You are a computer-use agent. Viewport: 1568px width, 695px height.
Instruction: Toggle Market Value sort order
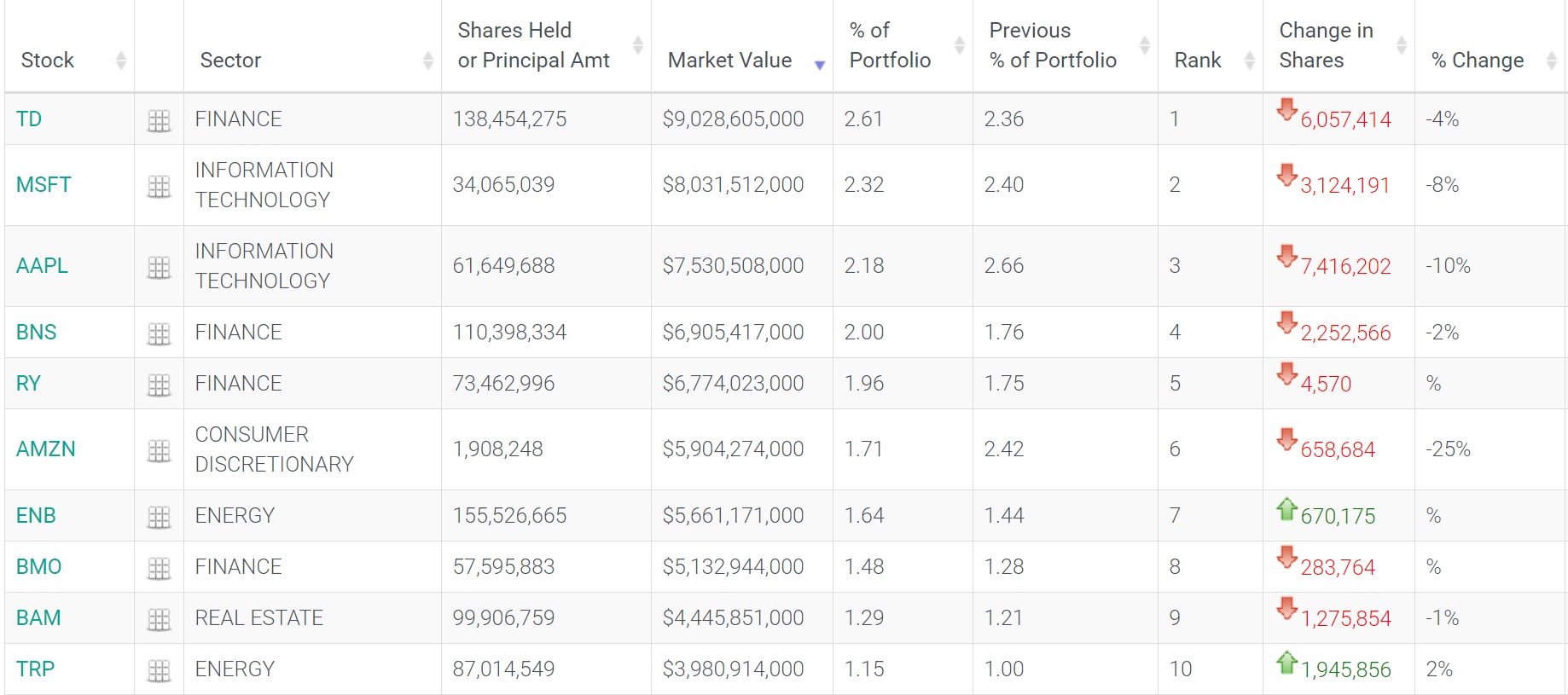click(729, 61)
